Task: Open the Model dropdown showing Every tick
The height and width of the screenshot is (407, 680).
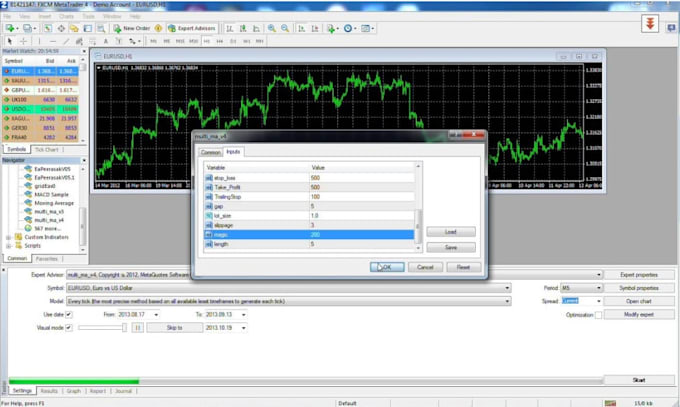Action: (x=507, y=301)
